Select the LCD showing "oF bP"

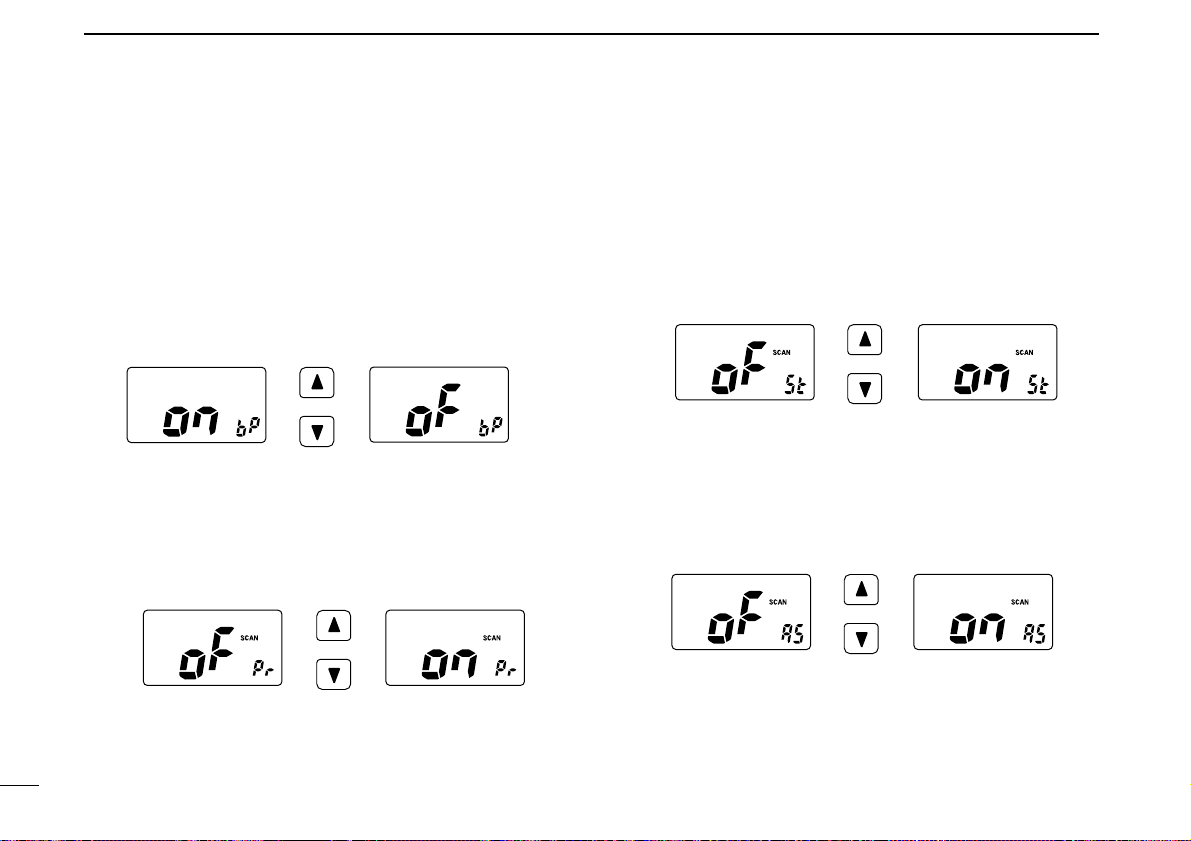click(x=439, y=405)
